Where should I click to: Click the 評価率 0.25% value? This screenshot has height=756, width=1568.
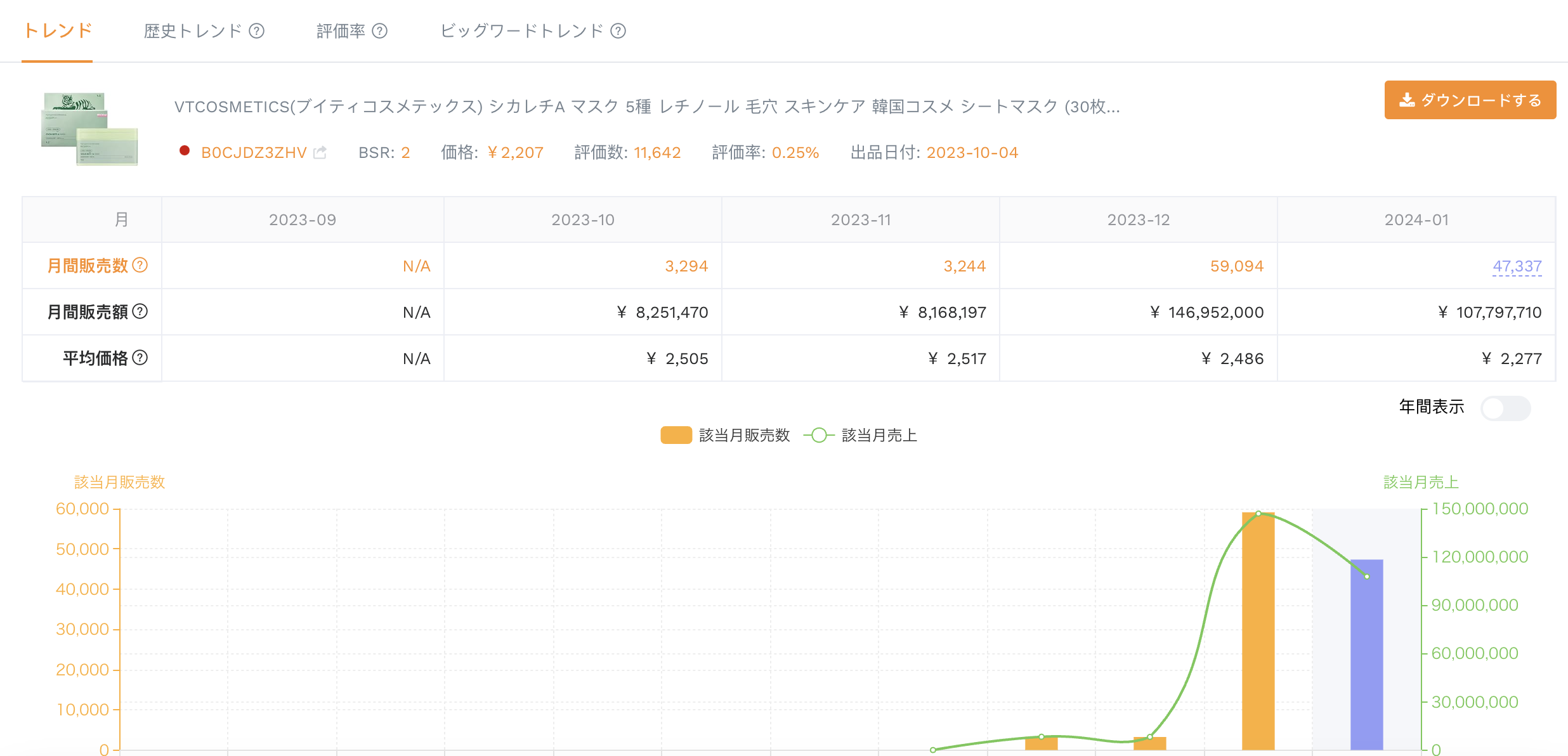tap(795, 153)
